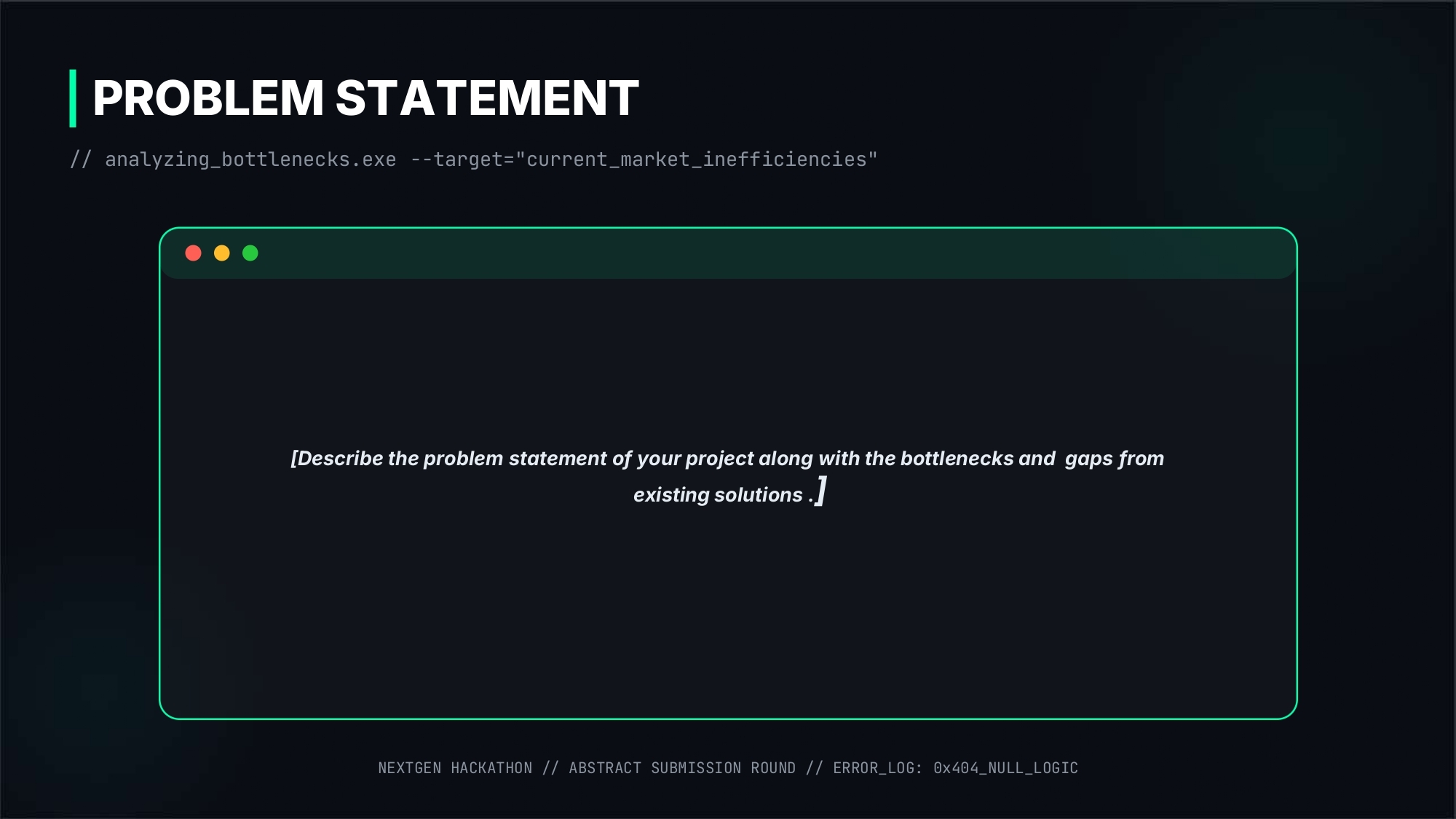Click ERROR_LOG: 0x404_NULL_LOGIC footer text
The height and width of the screenshot is (819, 1456).
(955, 768)
